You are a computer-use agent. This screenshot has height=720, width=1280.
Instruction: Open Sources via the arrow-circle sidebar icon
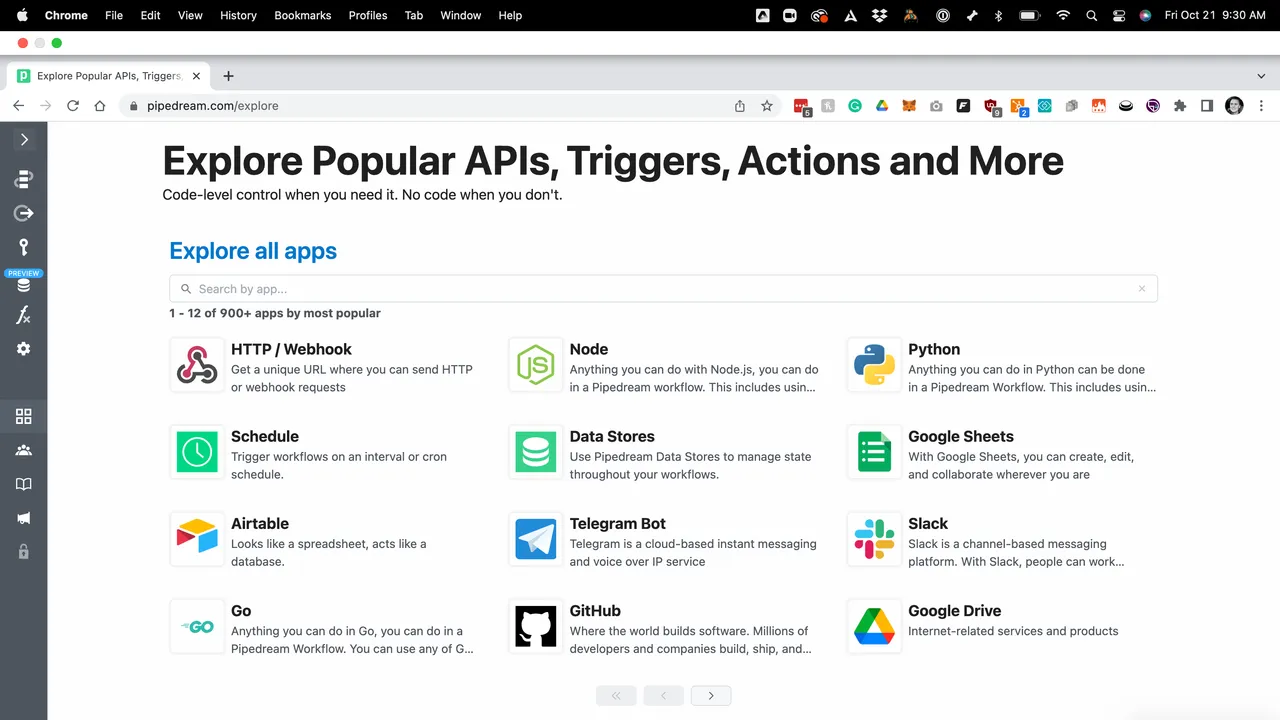point(24,213)
